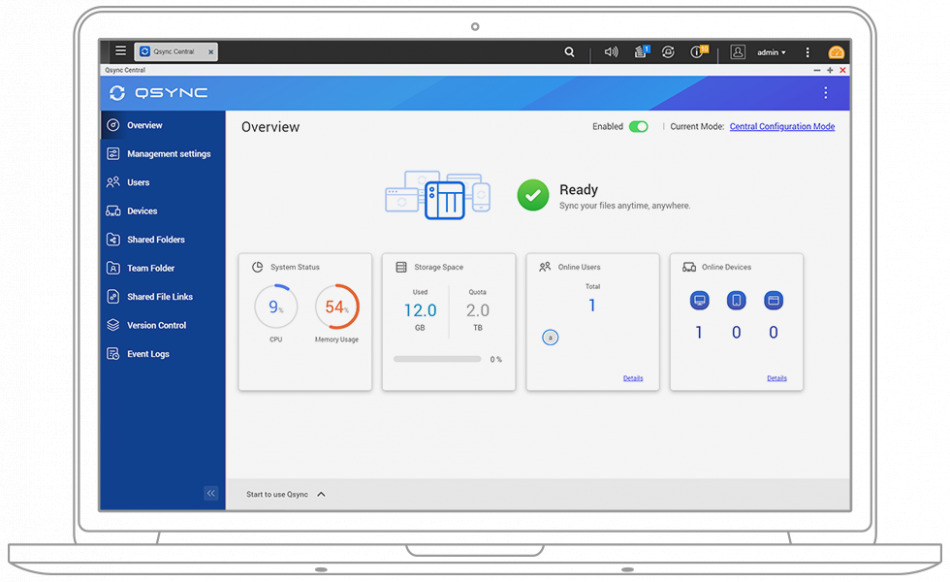
Task: Open the QTS dashboard gauge icon
Action: click(x=836, y=52)
